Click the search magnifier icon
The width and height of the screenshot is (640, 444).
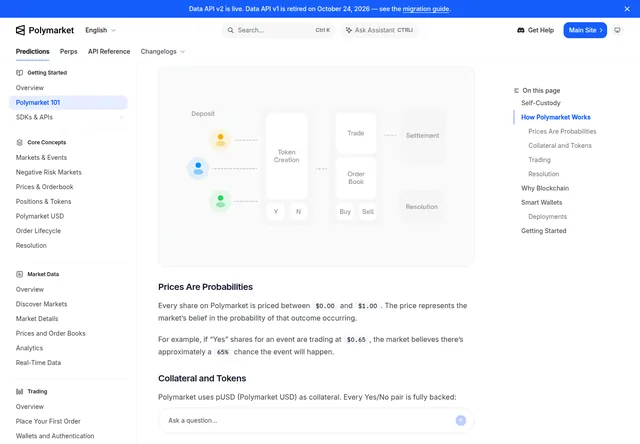click(231, 30)
